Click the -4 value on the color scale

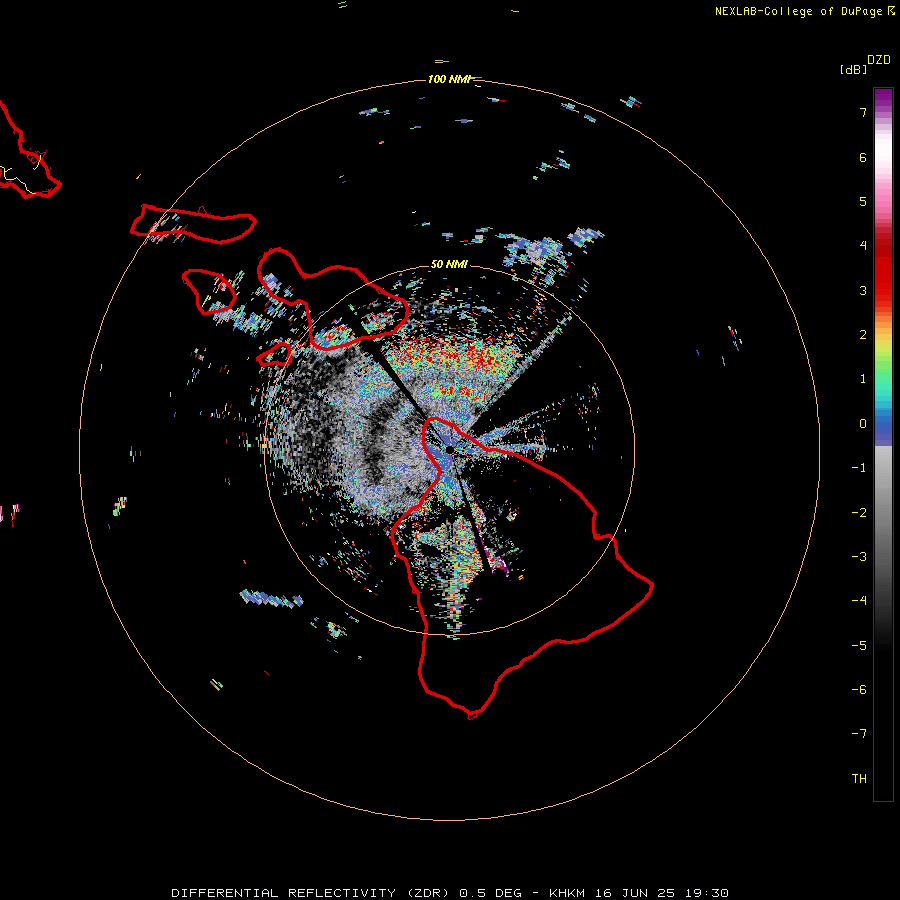[859, 601]
